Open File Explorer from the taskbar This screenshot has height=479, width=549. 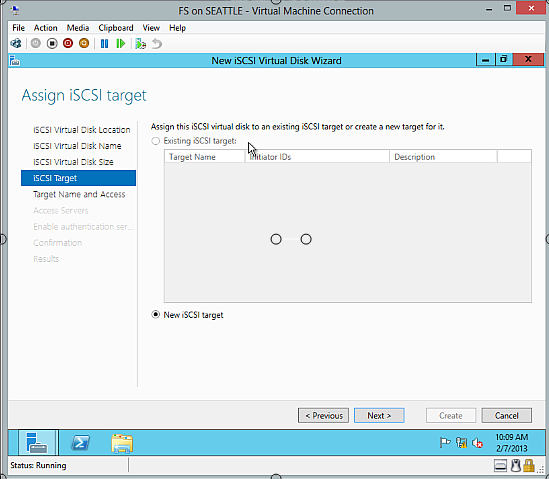point(122,443)
